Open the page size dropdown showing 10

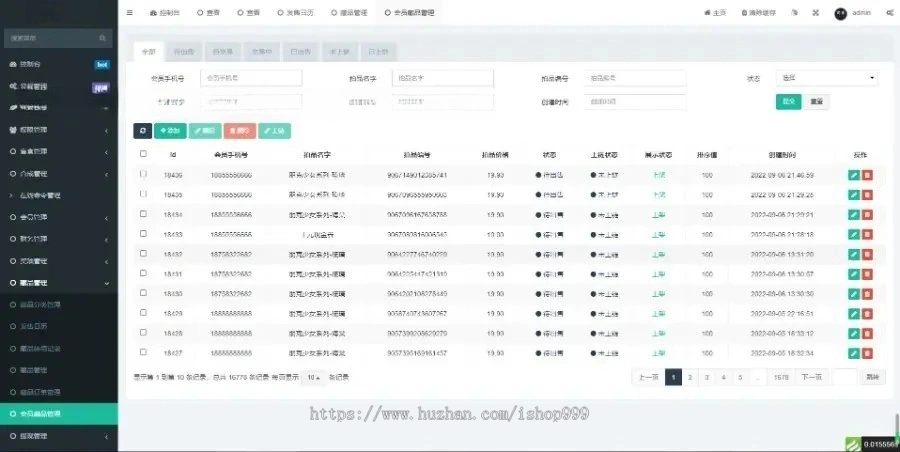pos(313,377)
